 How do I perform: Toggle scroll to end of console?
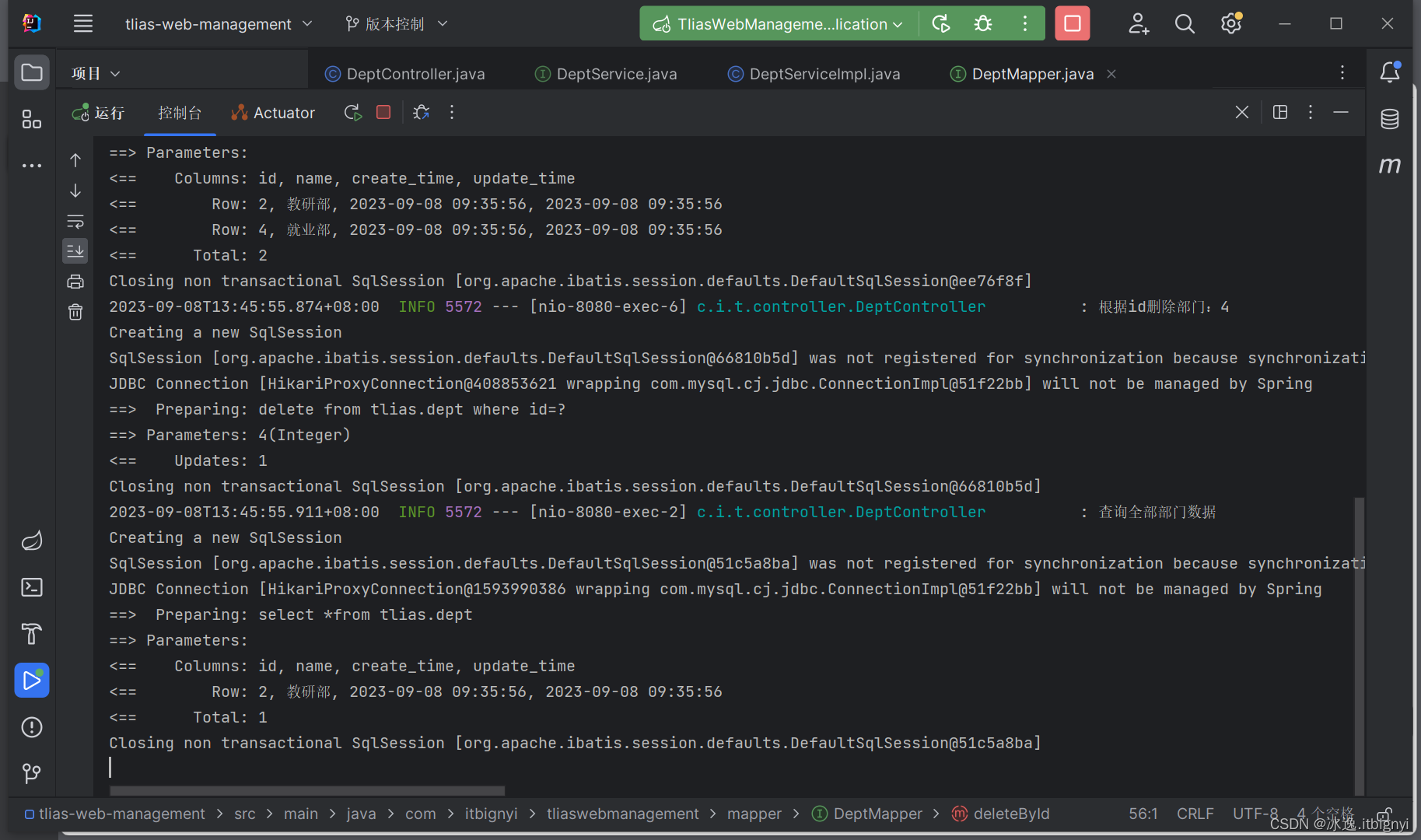(75, 251)
